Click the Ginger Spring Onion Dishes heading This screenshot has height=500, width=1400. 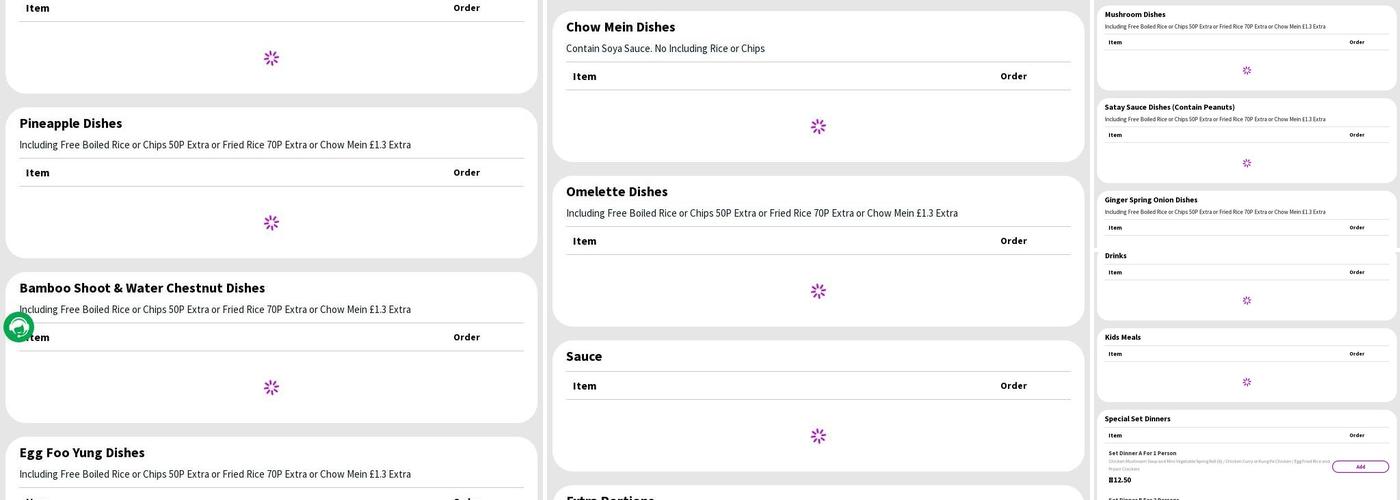coord(1150,200)
